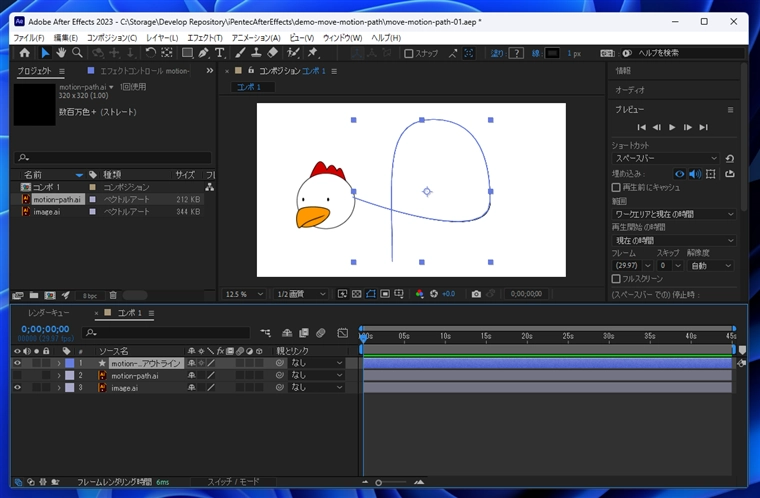Enable フルスクリーン checkbox
This screenshot has height=498, width=760.
[616, 279]
